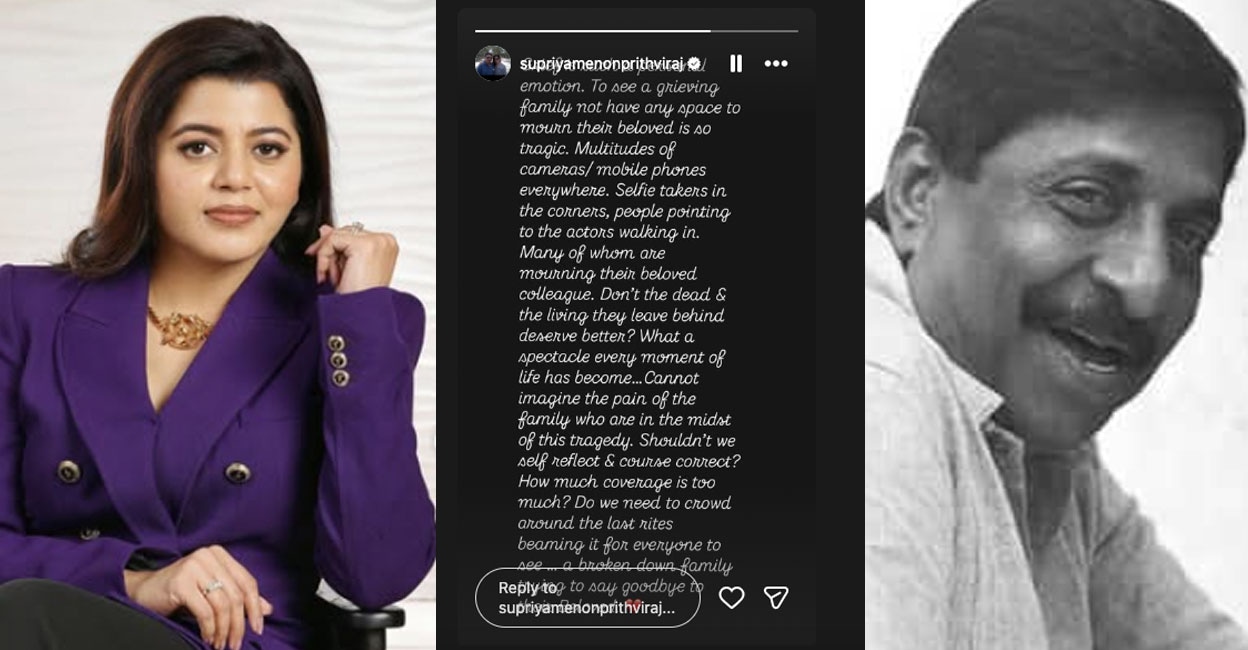1248x650 pixels.
Task: Click the blue verified badge beside username
Action: point(693,63)
